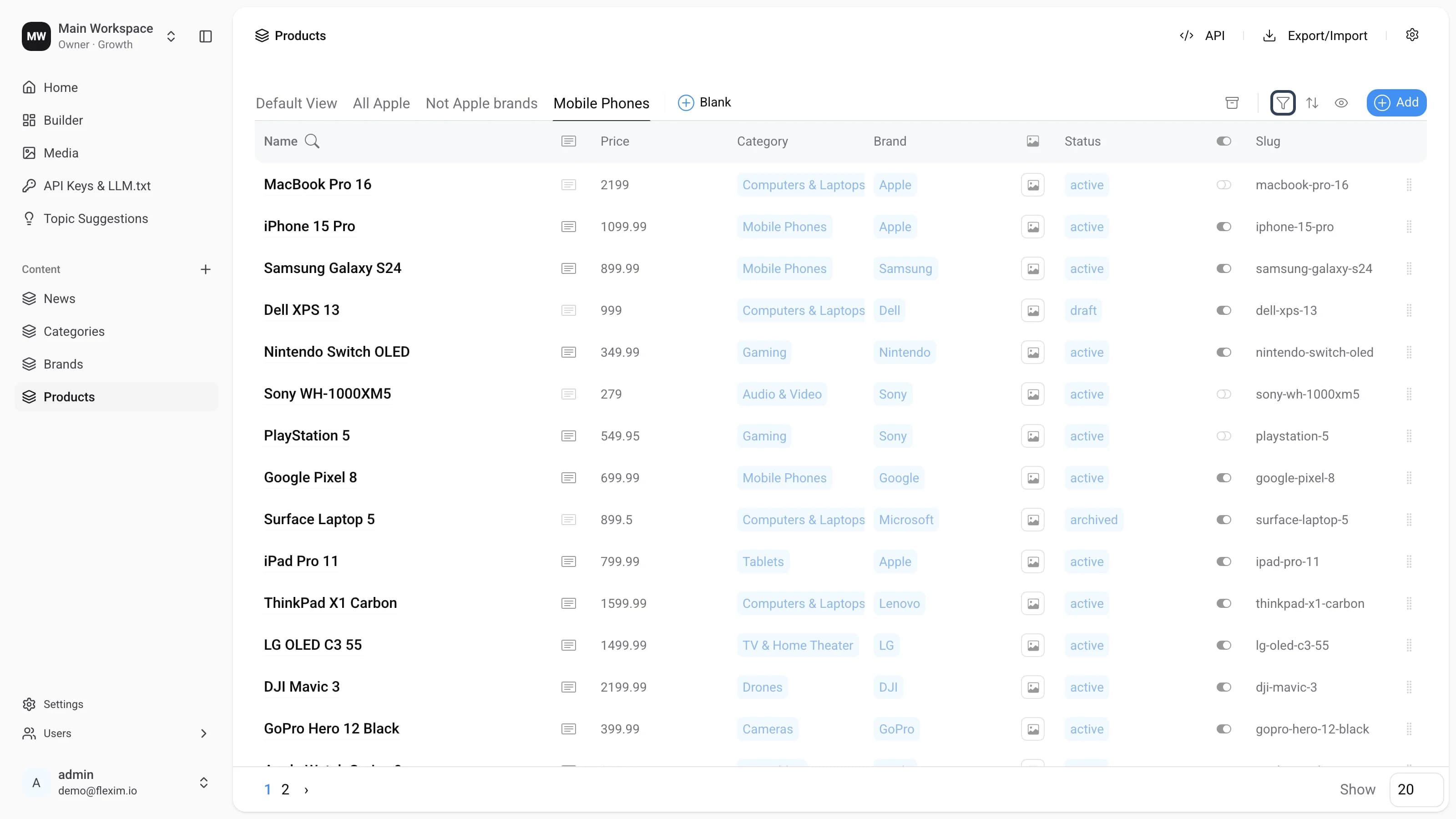
Task: Click the Drones category tag
Action: 762,687
